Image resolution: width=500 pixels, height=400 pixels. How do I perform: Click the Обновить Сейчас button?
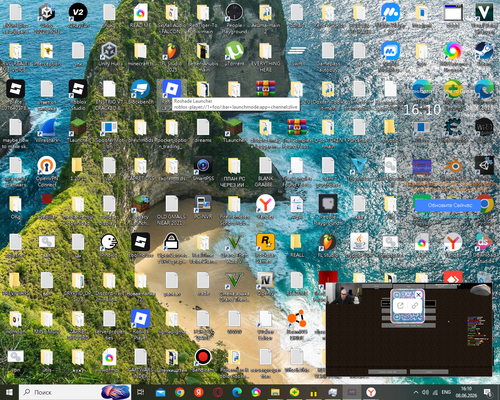click(x=450, y=205)
